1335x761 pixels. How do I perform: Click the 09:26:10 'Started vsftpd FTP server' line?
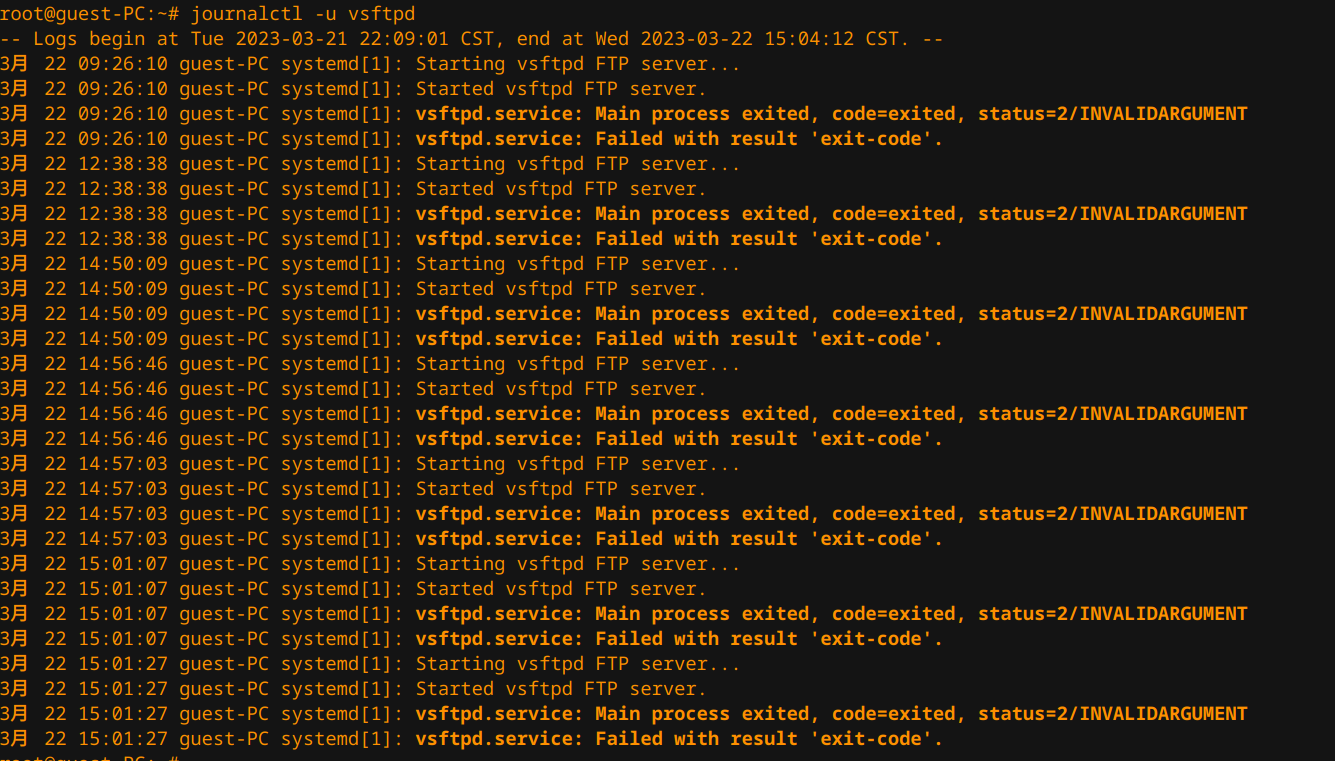(x=353, y=89)
